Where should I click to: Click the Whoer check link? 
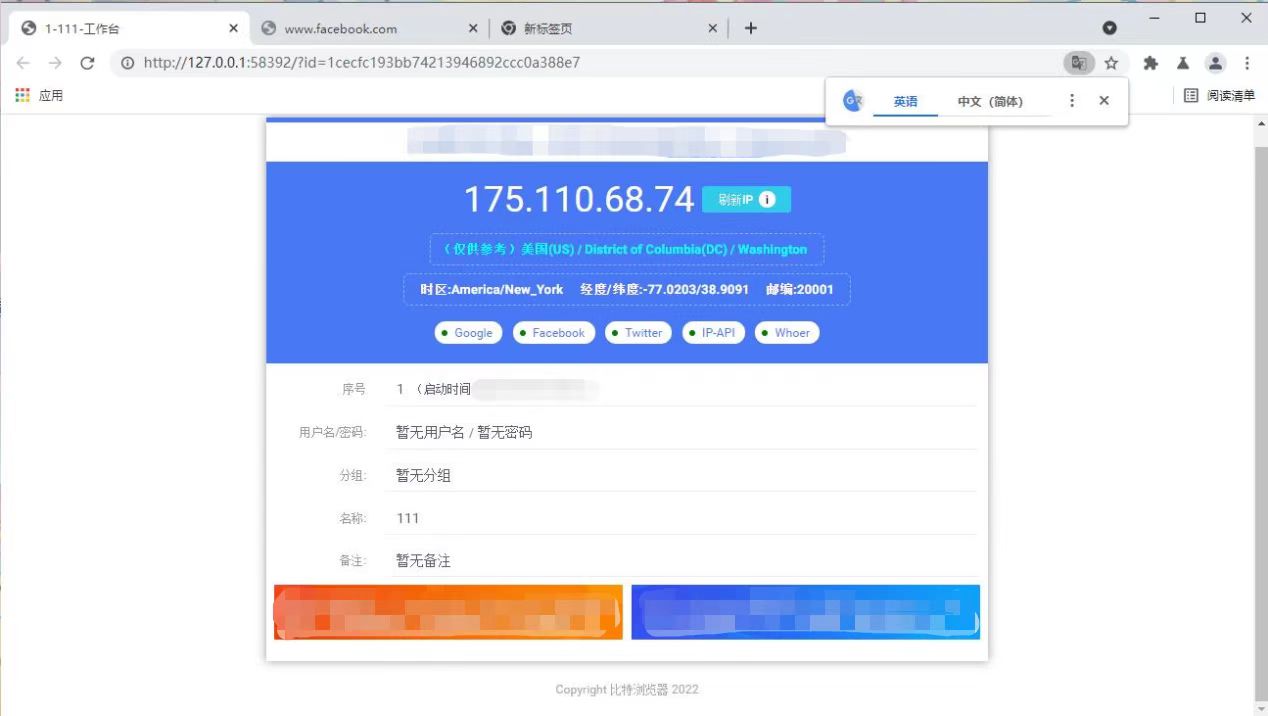[786, 333]
